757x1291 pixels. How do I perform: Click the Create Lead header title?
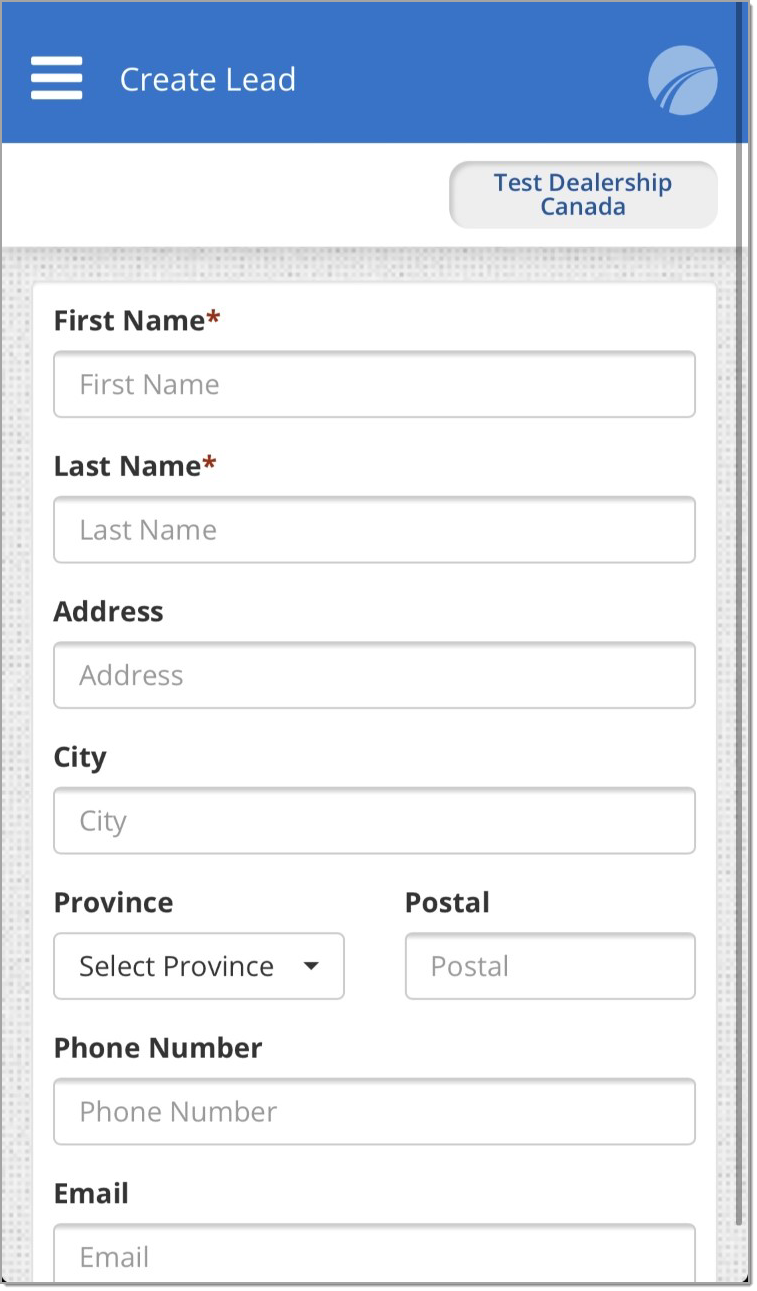click(208, 80)
